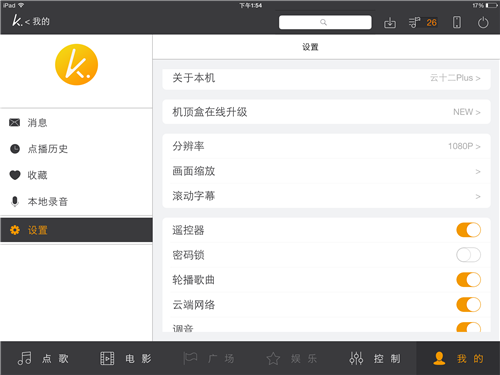Click the 轮播歌曲 label
This screenshot has height=375, width=500.
(x=194, y=280)
